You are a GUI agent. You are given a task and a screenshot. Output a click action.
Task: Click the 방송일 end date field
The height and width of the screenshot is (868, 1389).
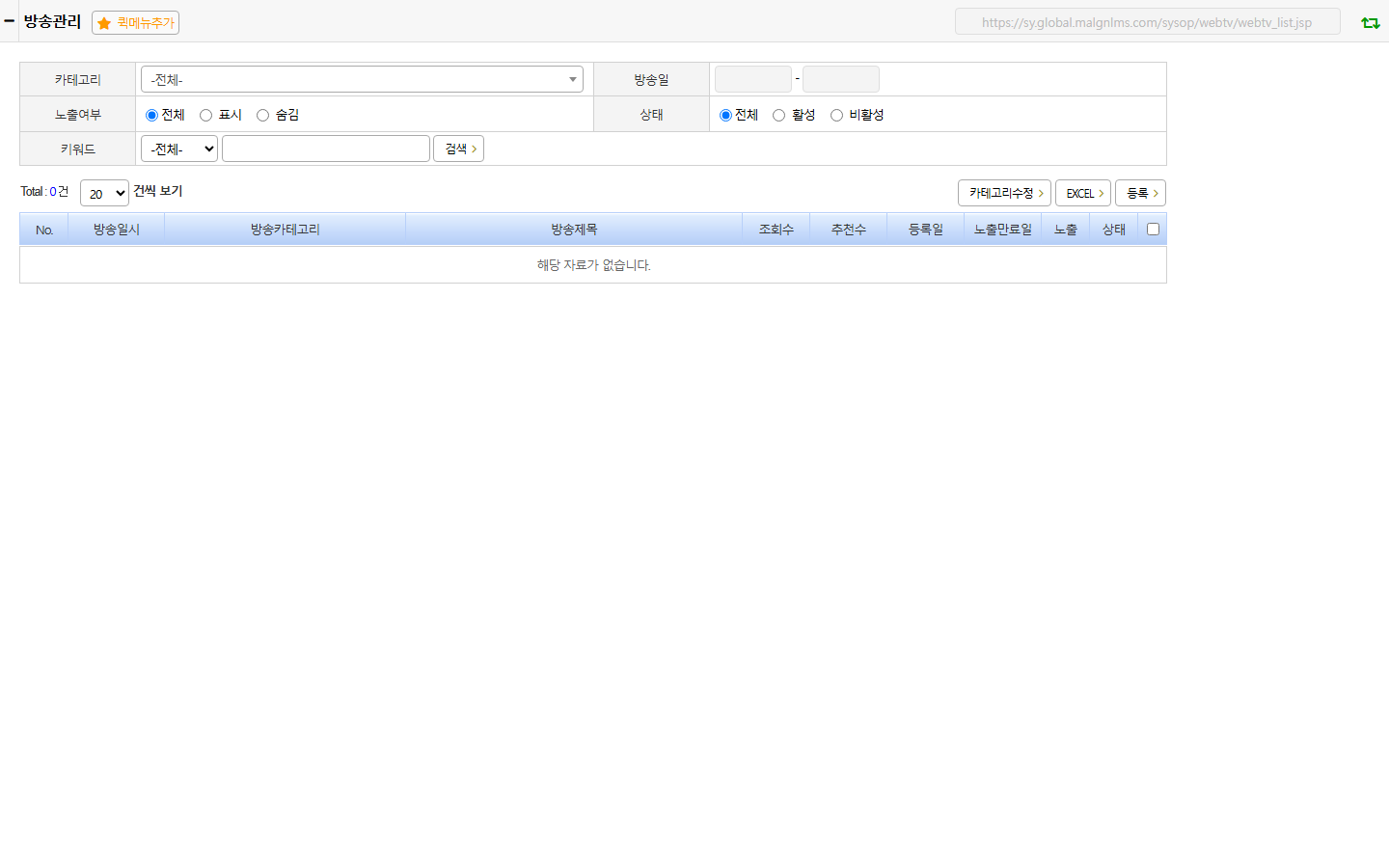click(841, 79)
